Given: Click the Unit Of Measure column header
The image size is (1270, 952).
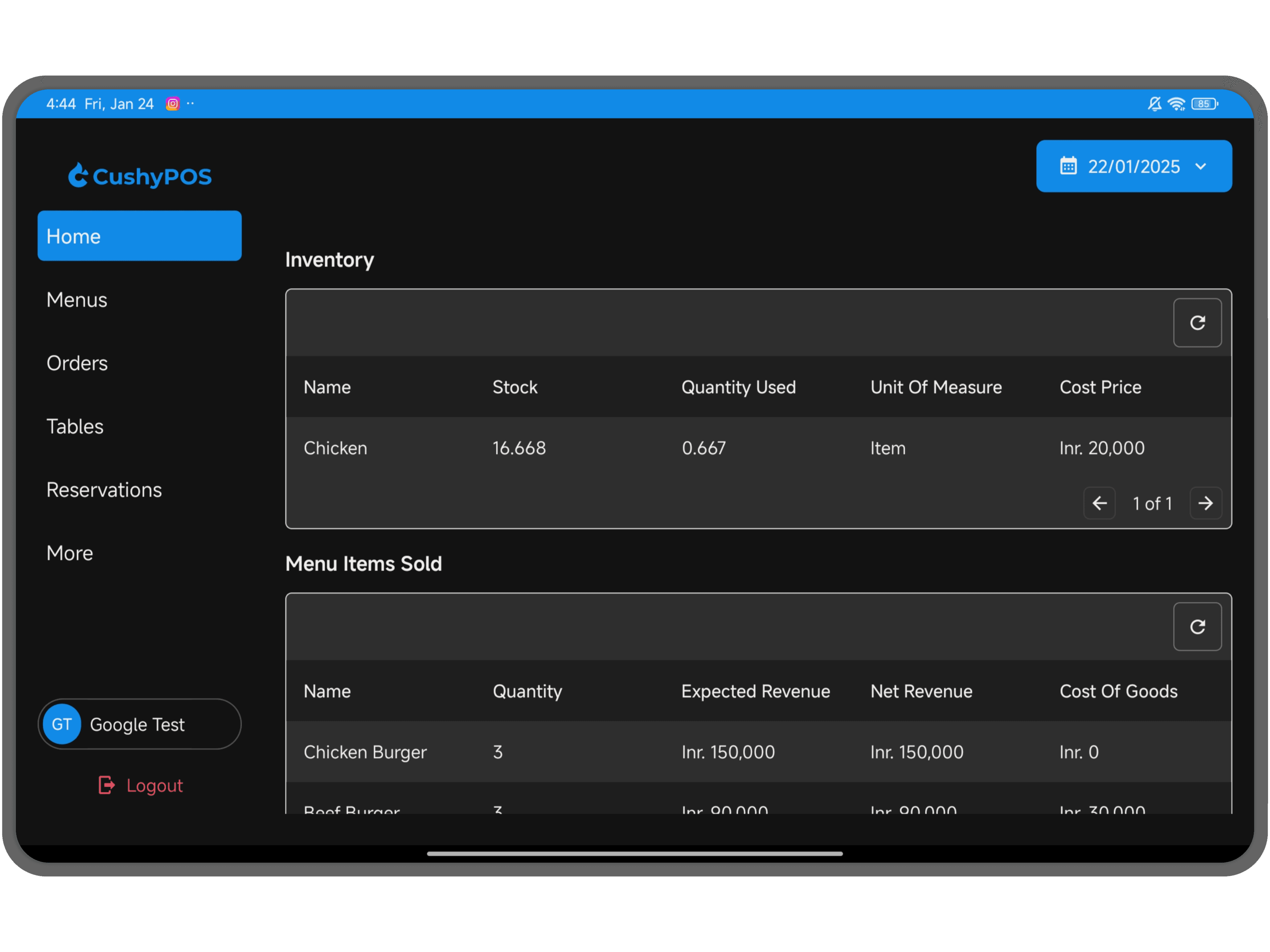Looking at the screenshot, I should 936,387.
